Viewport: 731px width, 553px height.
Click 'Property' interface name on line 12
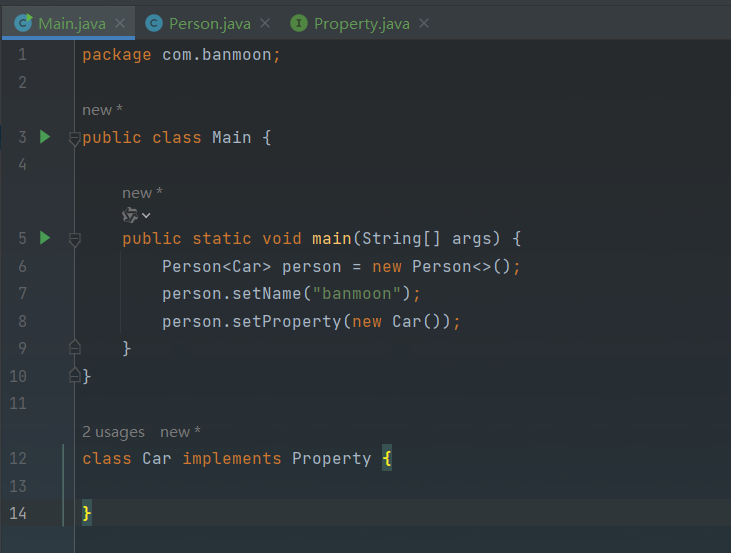331,459
